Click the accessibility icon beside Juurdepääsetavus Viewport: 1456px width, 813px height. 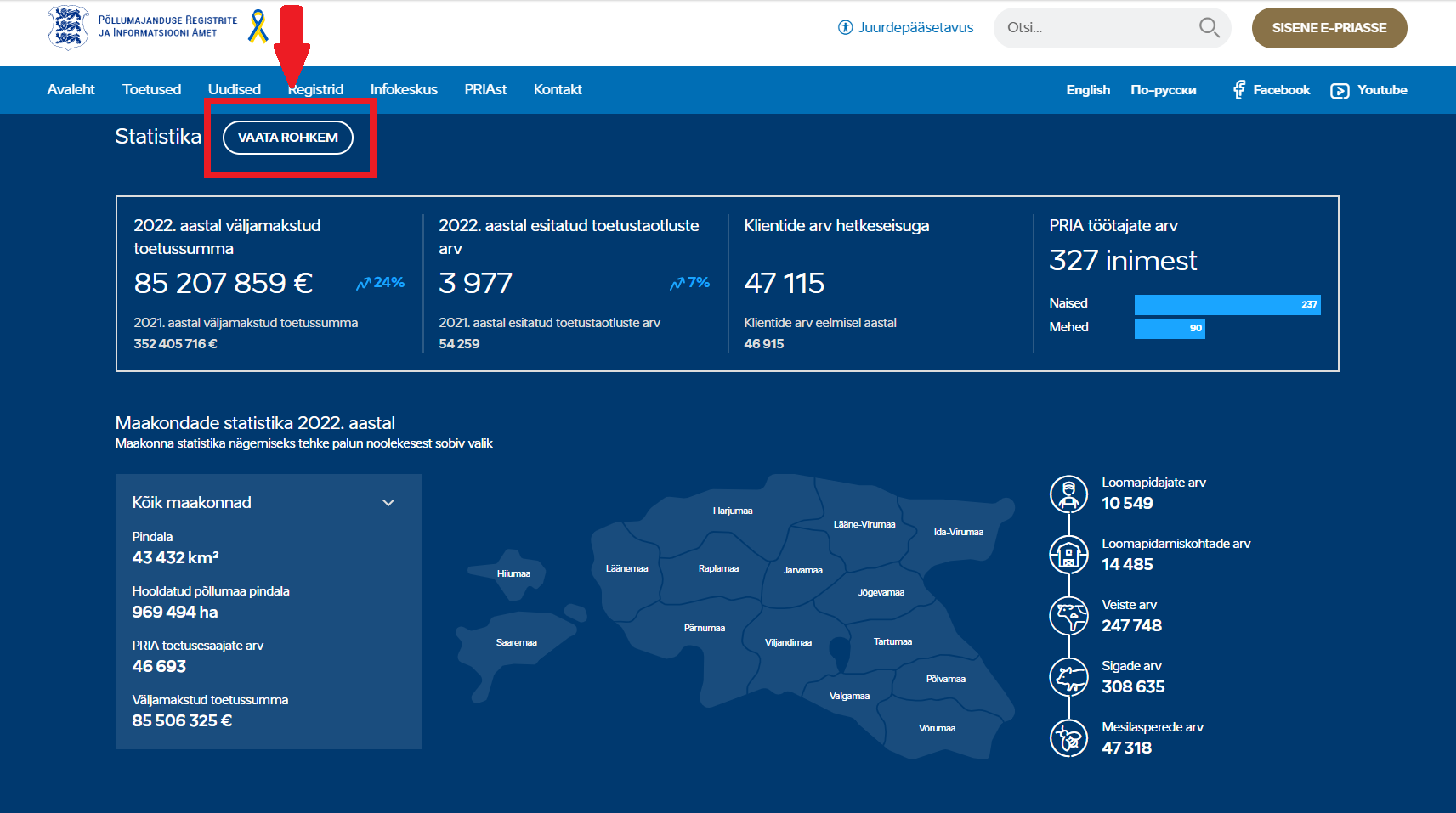[x=845, y=27]
